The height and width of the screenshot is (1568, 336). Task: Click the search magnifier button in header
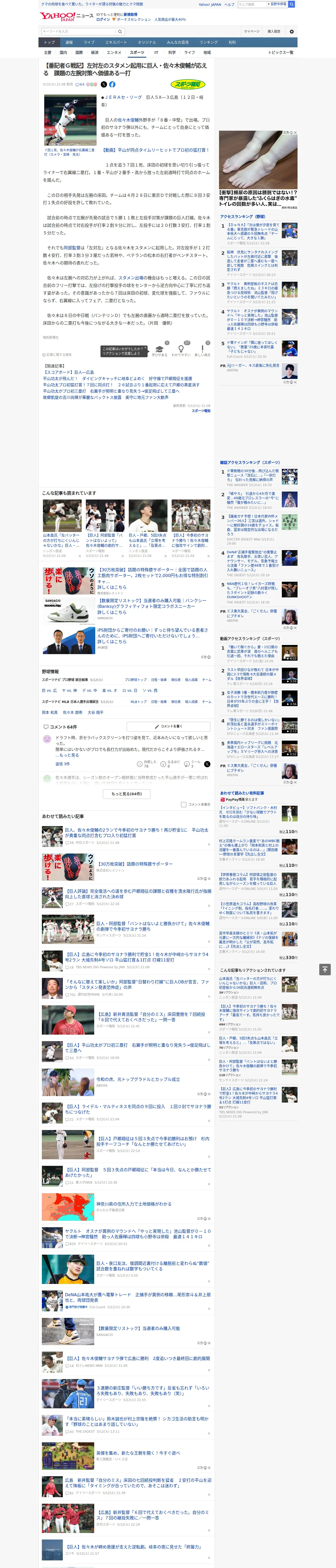120,32
